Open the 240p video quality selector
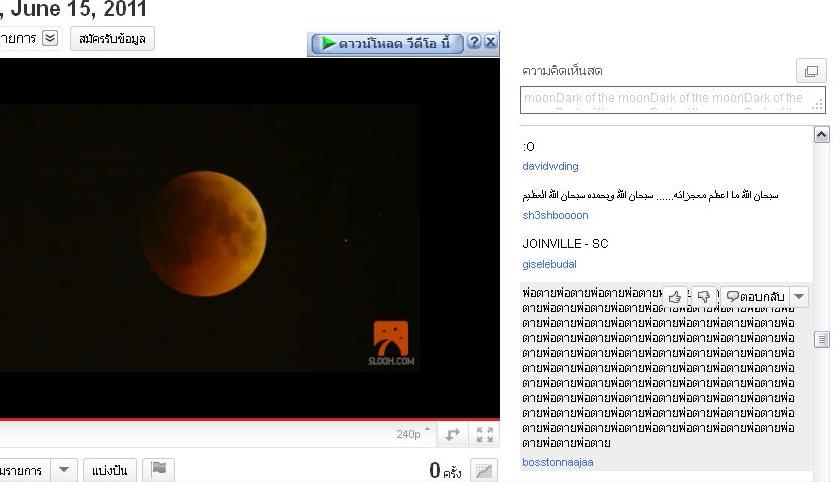Viewport: 833px width, 482px height. coord(412,434)
